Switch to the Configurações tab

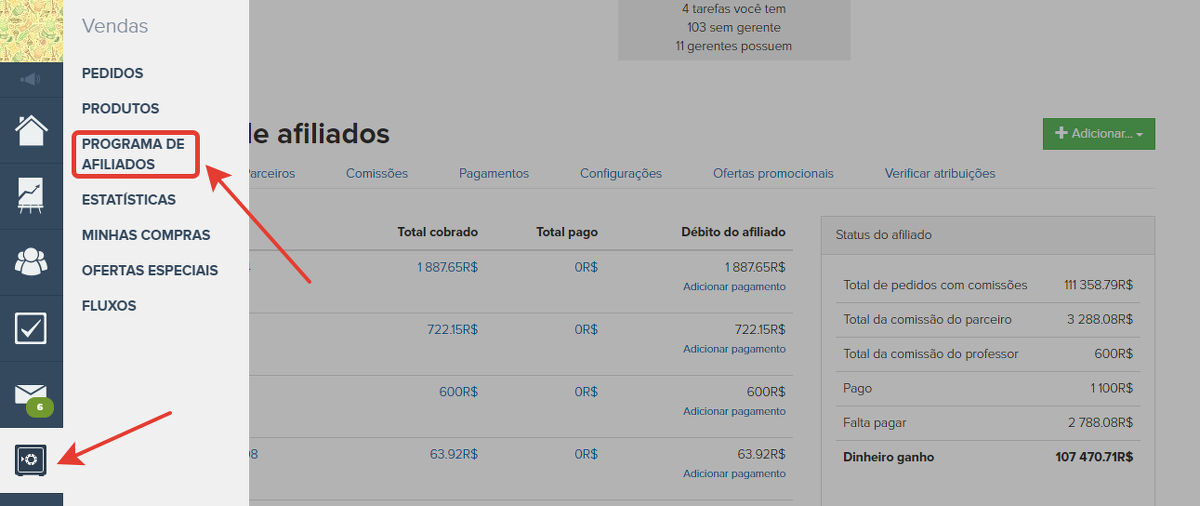coord(620,173)
